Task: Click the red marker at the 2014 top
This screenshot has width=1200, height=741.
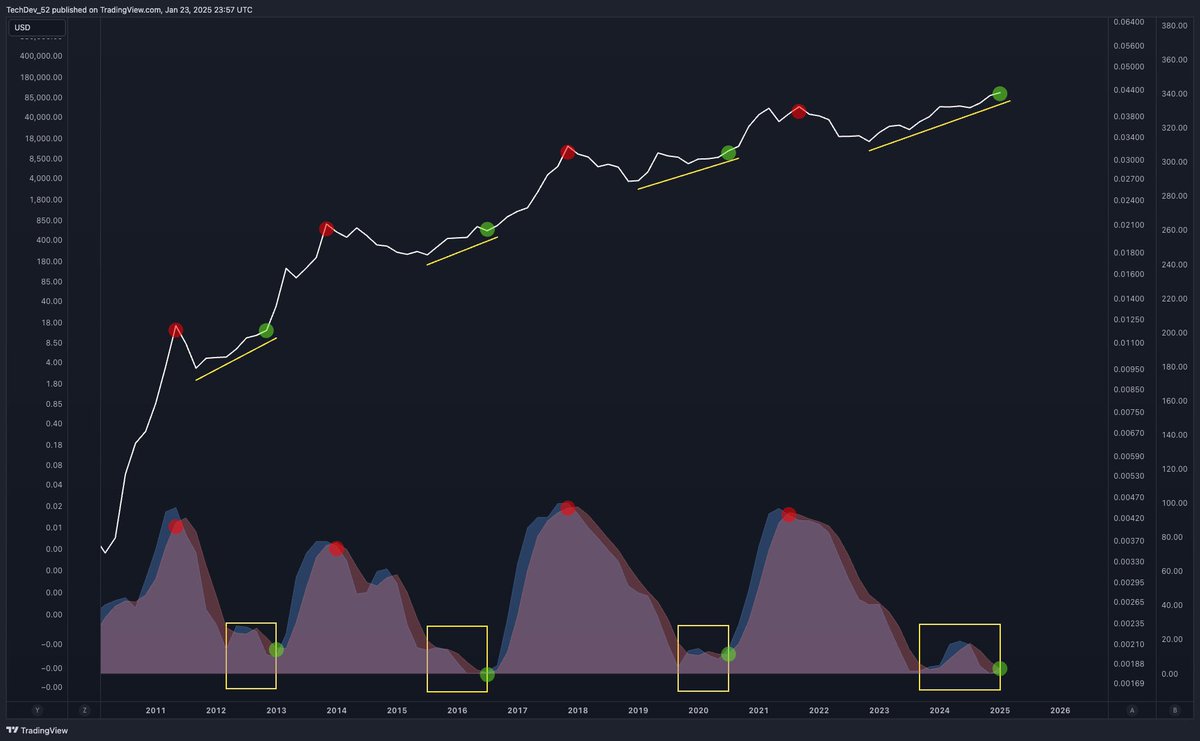Action: point(328,229)
